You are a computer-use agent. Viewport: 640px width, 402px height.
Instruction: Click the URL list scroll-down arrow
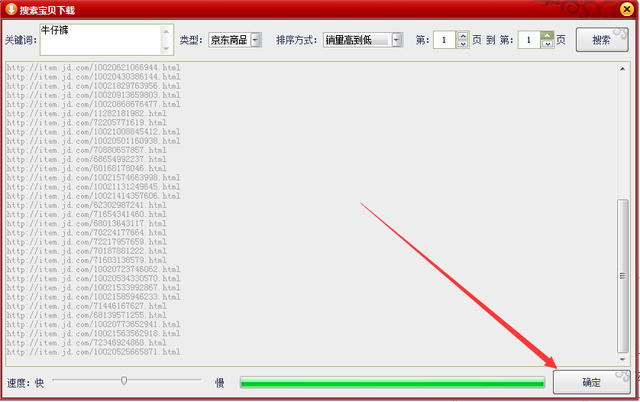tap(622, 359)
